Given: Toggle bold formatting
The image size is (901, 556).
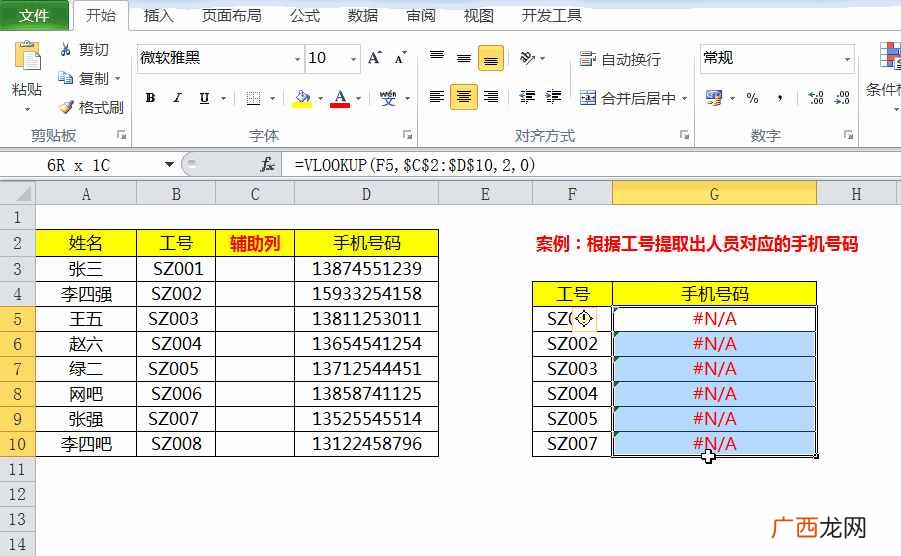Looking at the screenshot, I should click(x=150, y=98).
